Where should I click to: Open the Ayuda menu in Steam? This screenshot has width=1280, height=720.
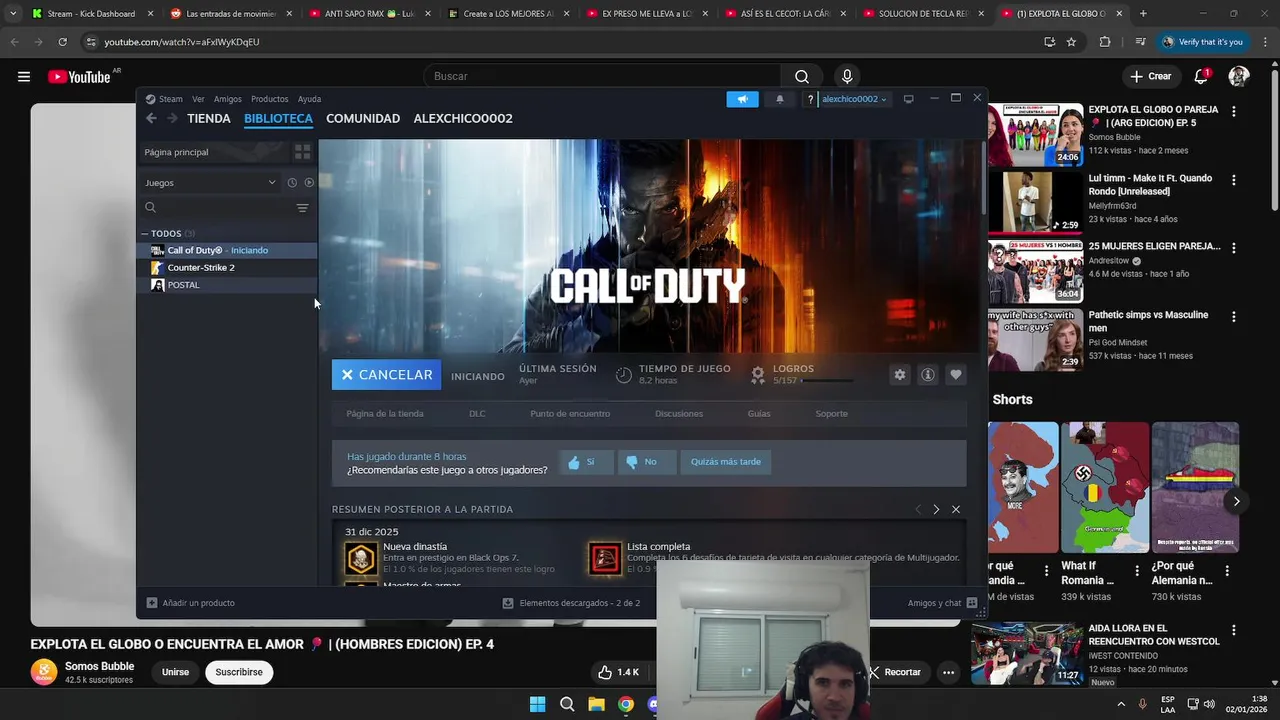309,99
